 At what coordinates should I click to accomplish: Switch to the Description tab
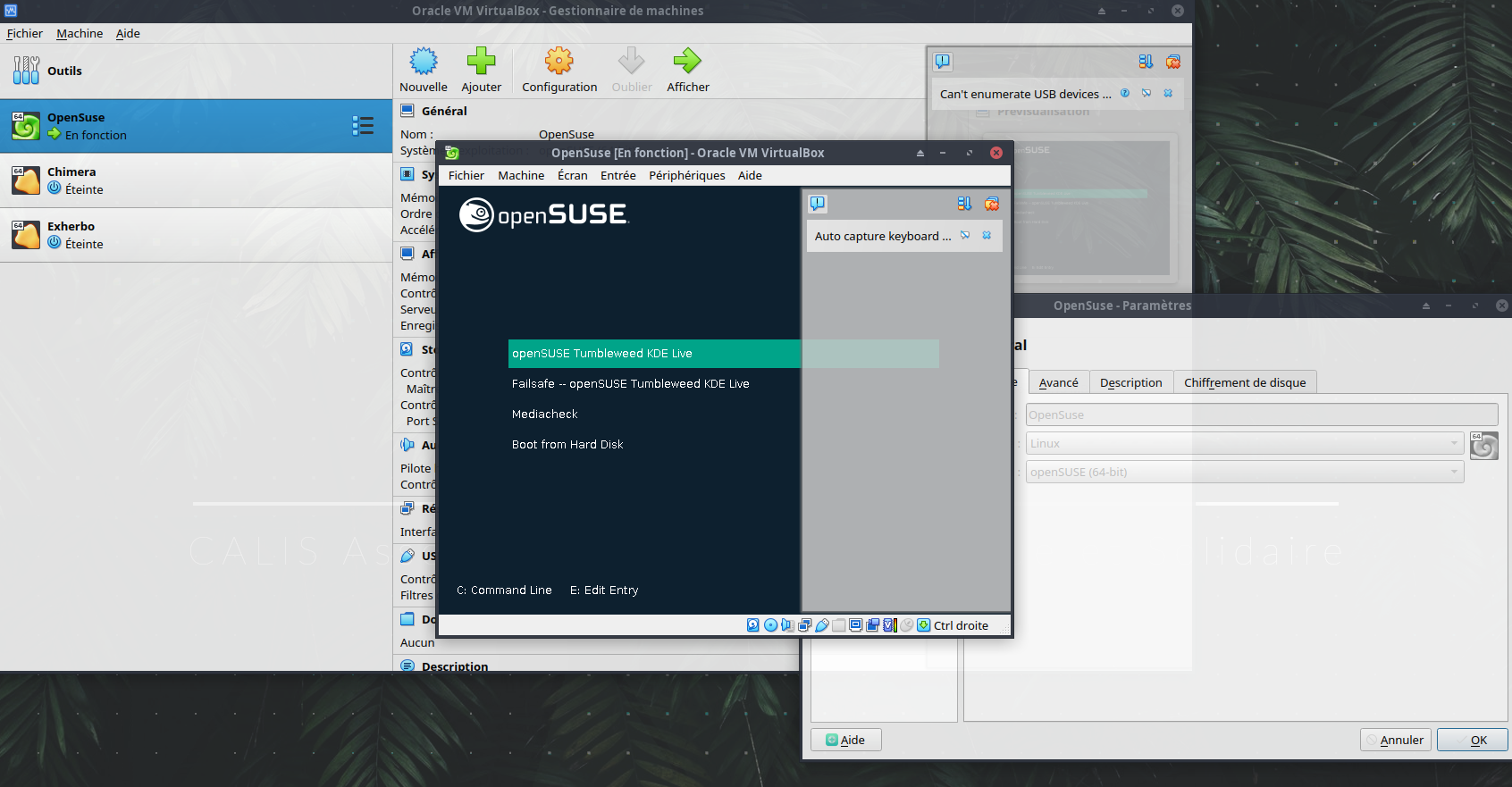tap(1130, 383)
